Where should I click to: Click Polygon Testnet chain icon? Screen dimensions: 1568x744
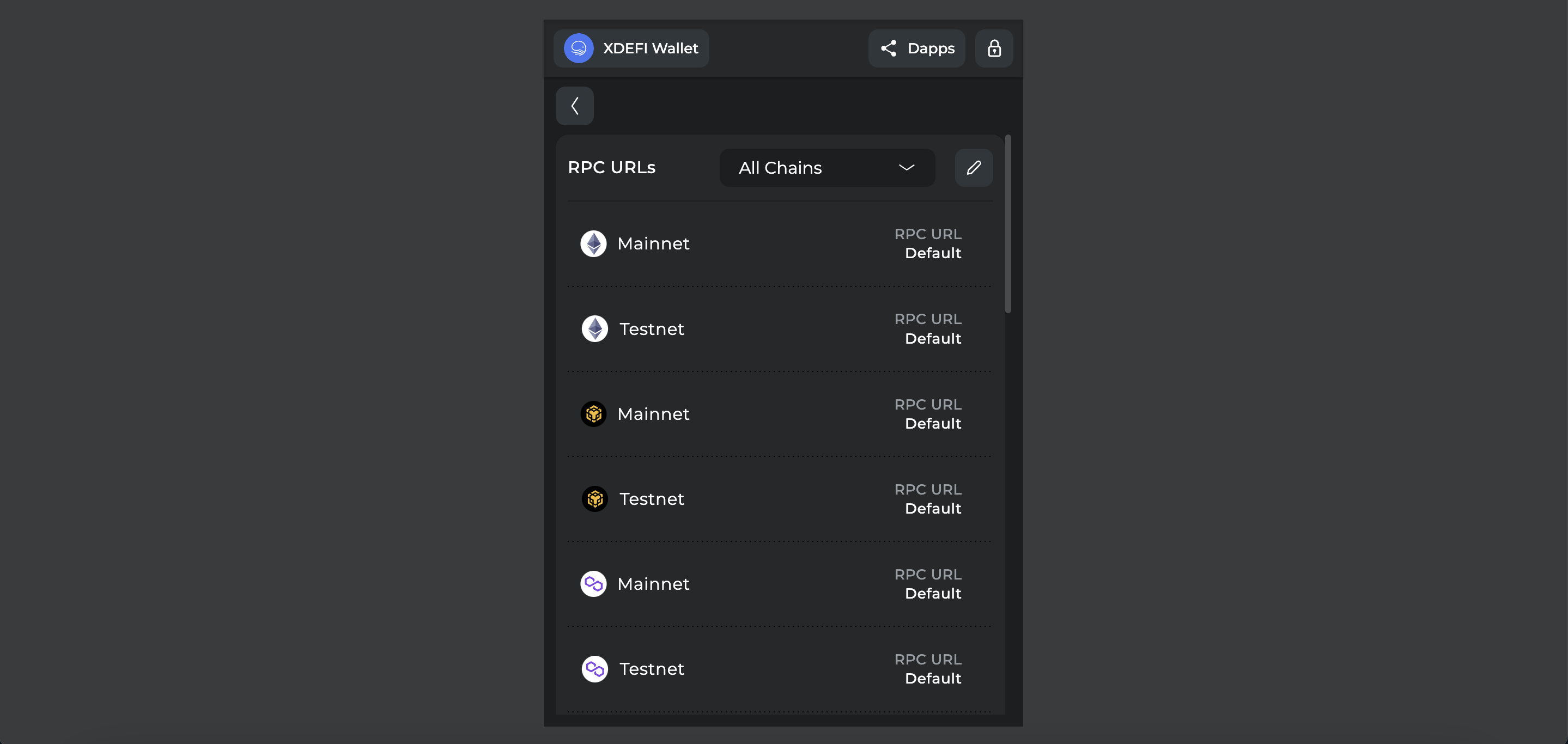pyautogui.click(x=594, y=669)
